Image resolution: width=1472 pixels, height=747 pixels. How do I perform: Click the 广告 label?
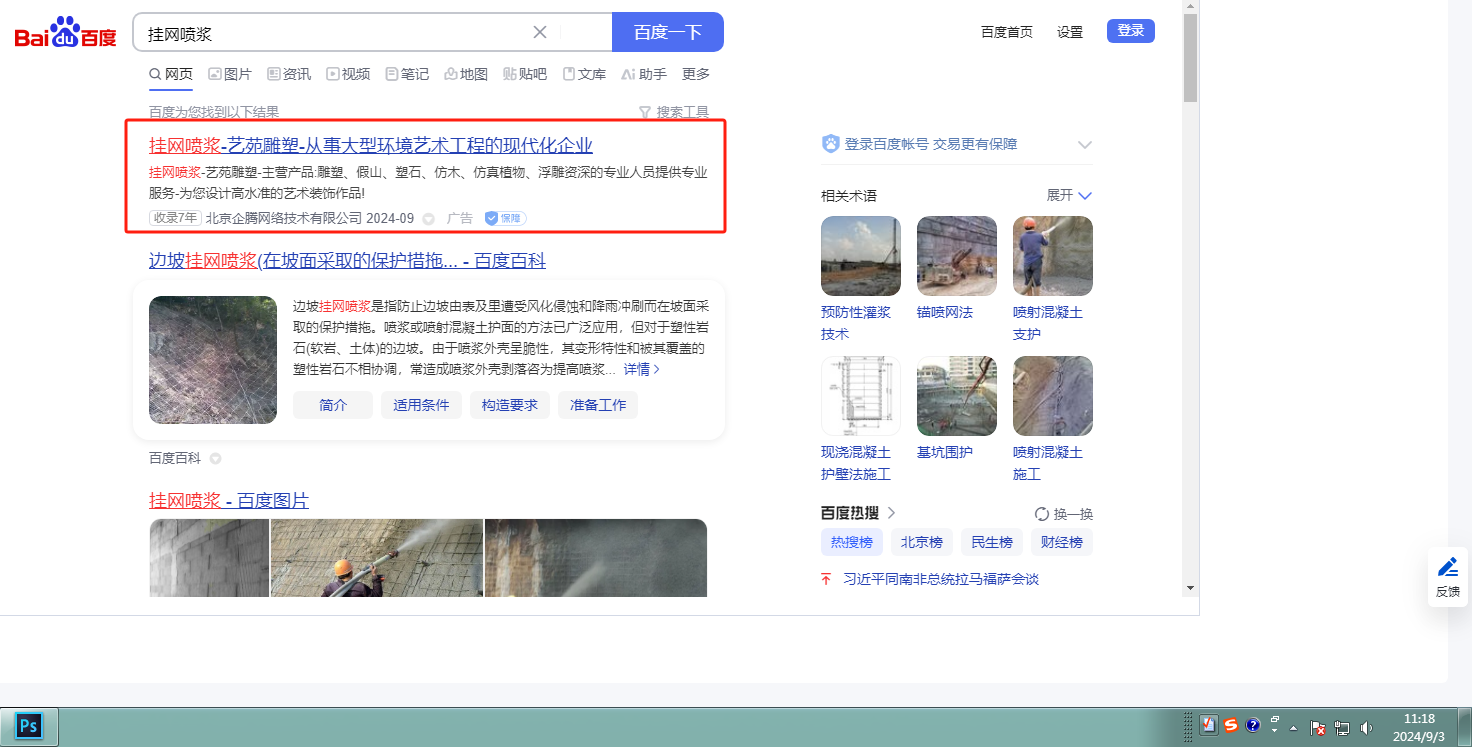460,218
